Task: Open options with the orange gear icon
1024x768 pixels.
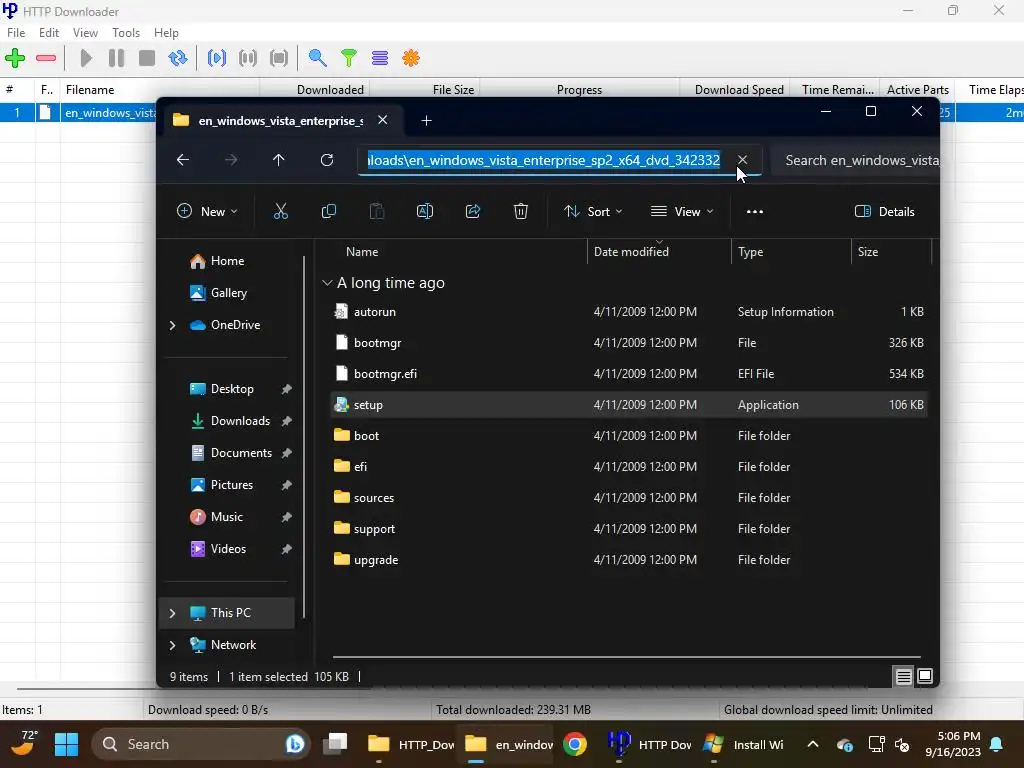Action: point(411,58)
